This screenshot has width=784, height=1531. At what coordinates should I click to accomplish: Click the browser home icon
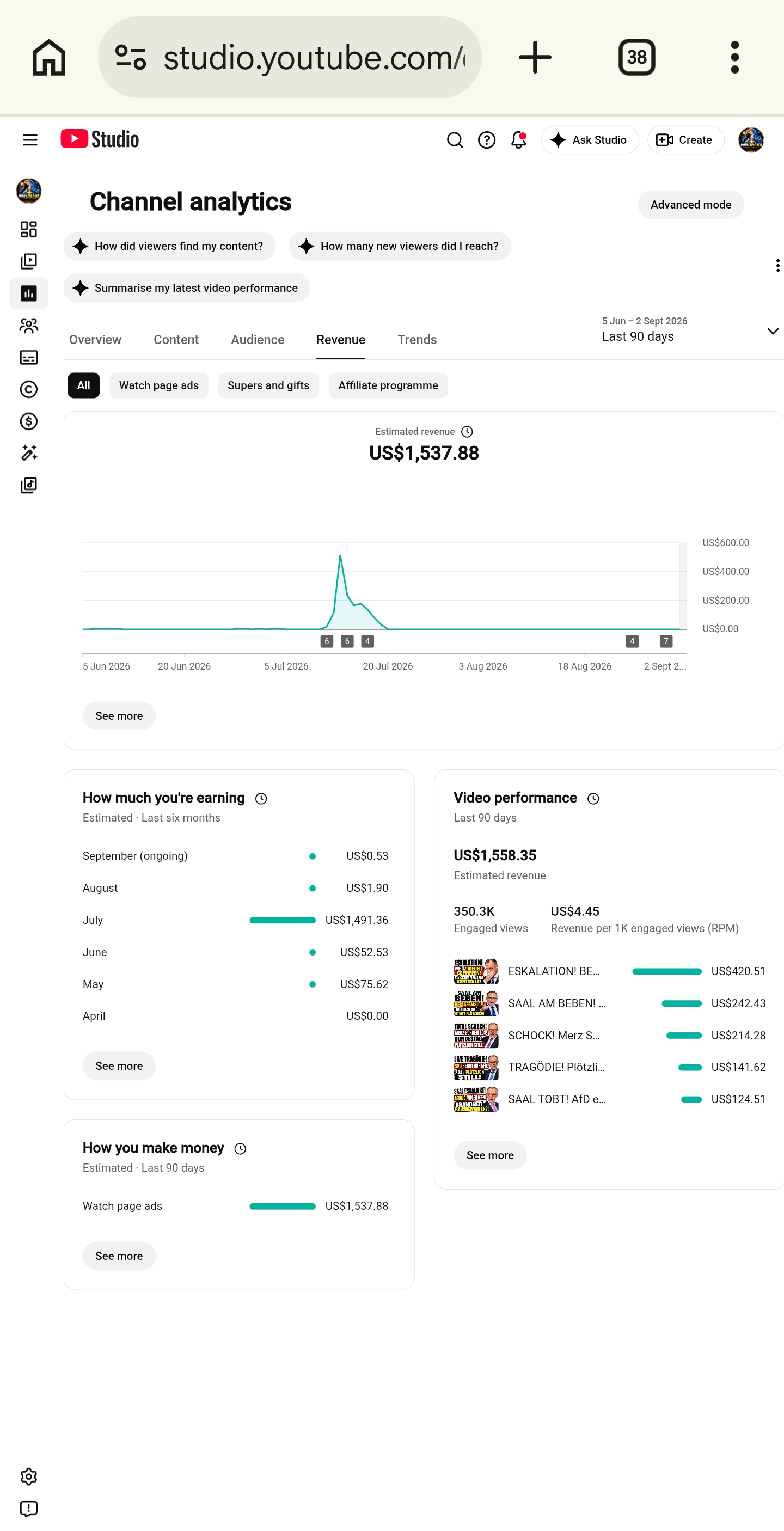tap(49, 57)
